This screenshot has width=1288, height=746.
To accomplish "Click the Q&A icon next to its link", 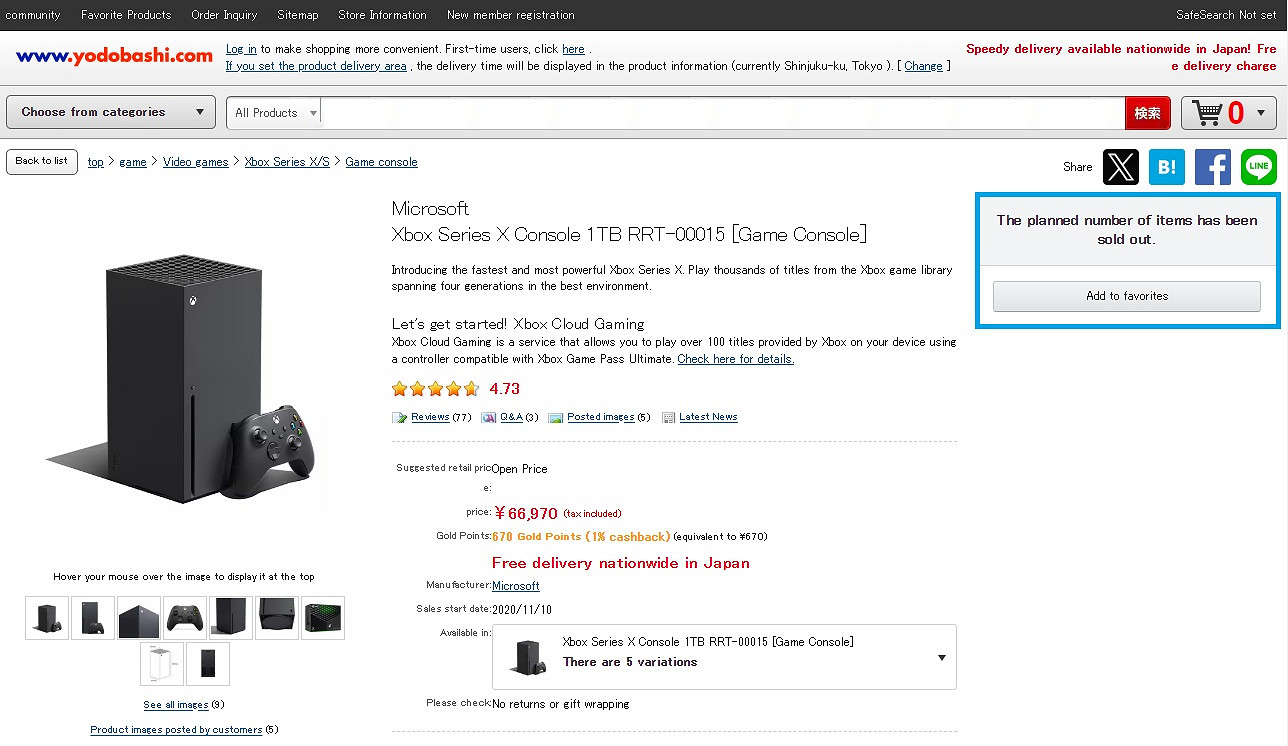I will coord(488,417).
